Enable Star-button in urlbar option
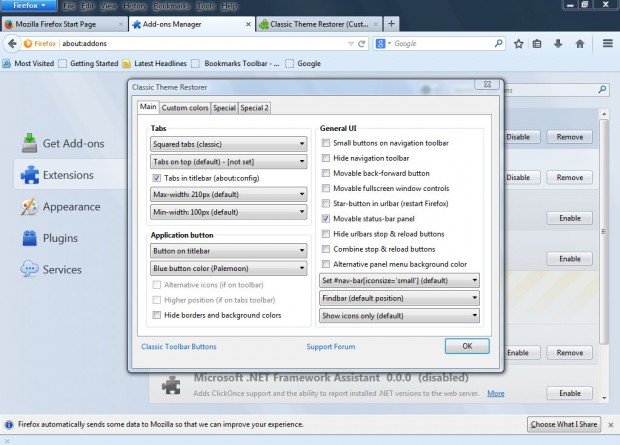Image resolution: width=620 pixels, height=445 pixels. [x=326, y=203]
